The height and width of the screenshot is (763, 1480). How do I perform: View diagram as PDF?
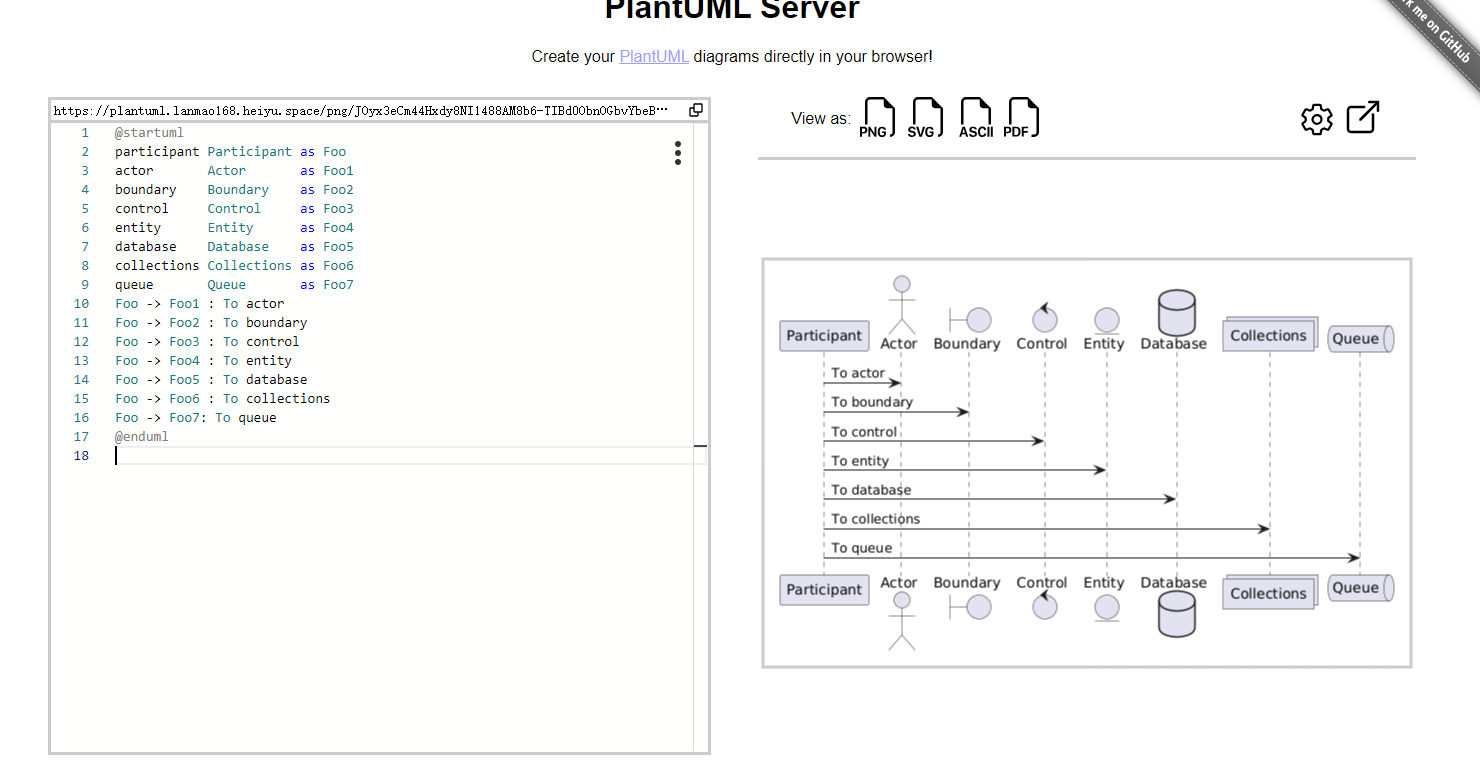(1022, 118)
